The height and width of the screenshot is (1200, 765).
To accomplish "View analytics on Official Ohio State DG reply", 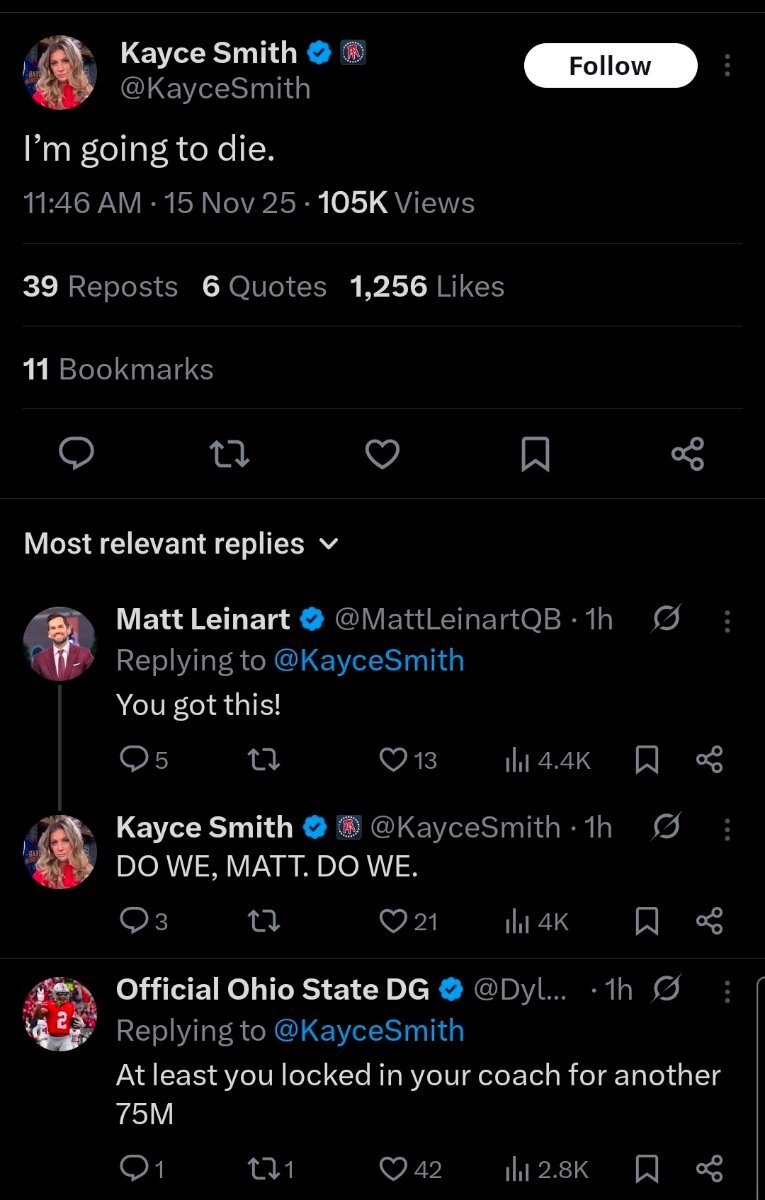I will point(548,1169).
